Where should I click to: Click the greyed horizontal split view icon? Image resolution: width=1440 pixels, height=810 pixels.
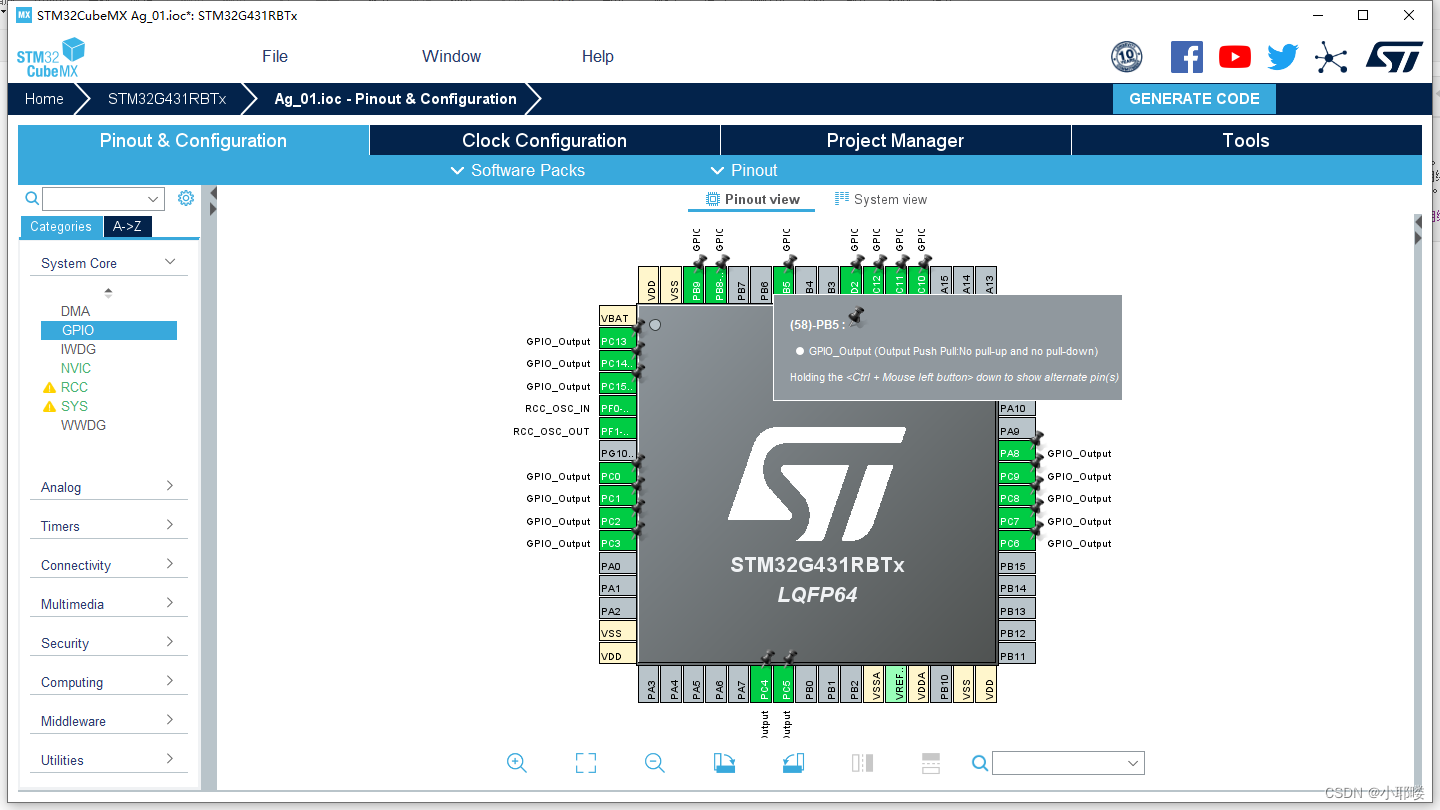tap(931, 763)
